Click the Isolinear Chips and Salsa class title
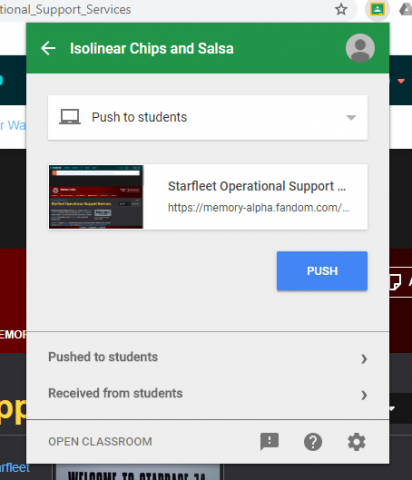 tap(152, 49)
